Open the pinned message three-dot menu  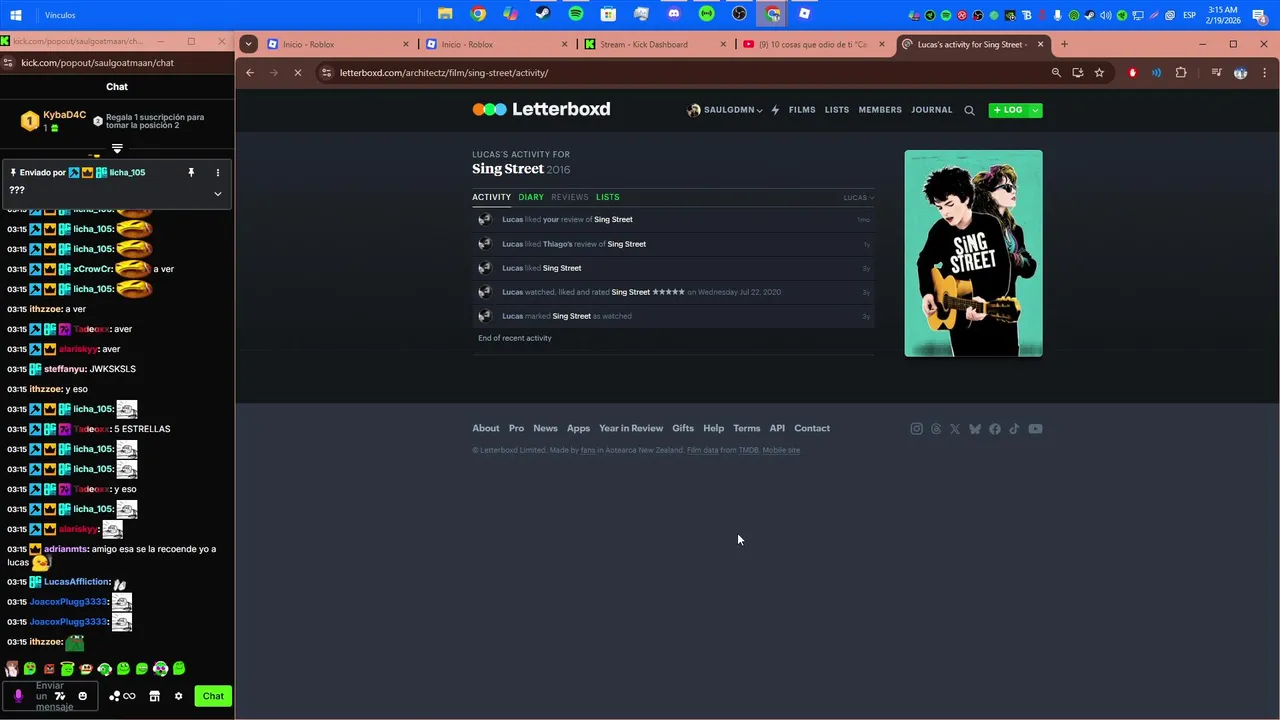218,173
